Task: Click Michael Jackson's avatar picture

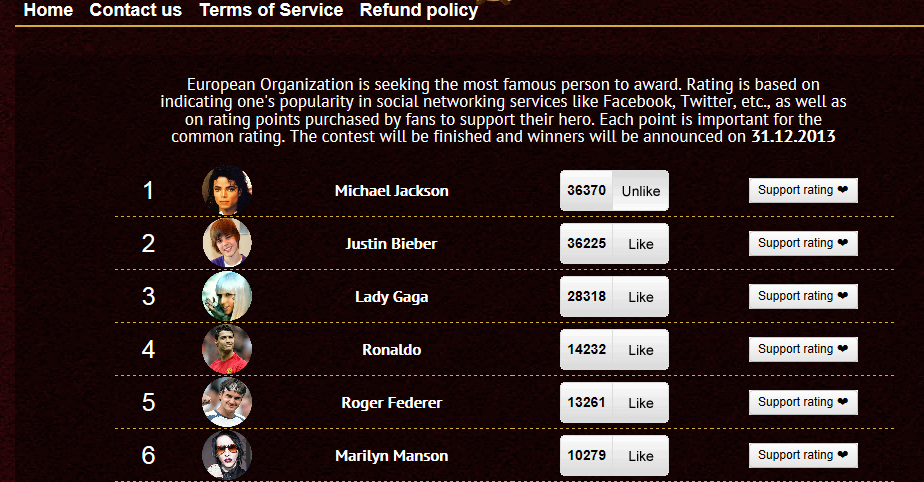Action: 227,191
